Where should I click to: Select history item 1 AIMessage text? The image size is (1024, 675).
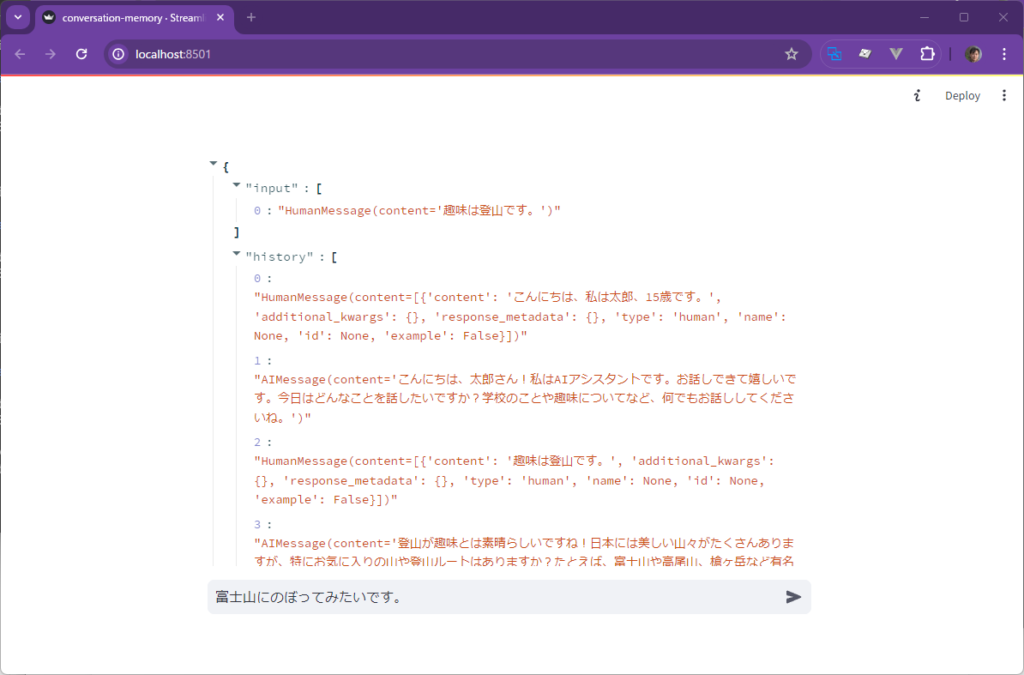point(525,398)
